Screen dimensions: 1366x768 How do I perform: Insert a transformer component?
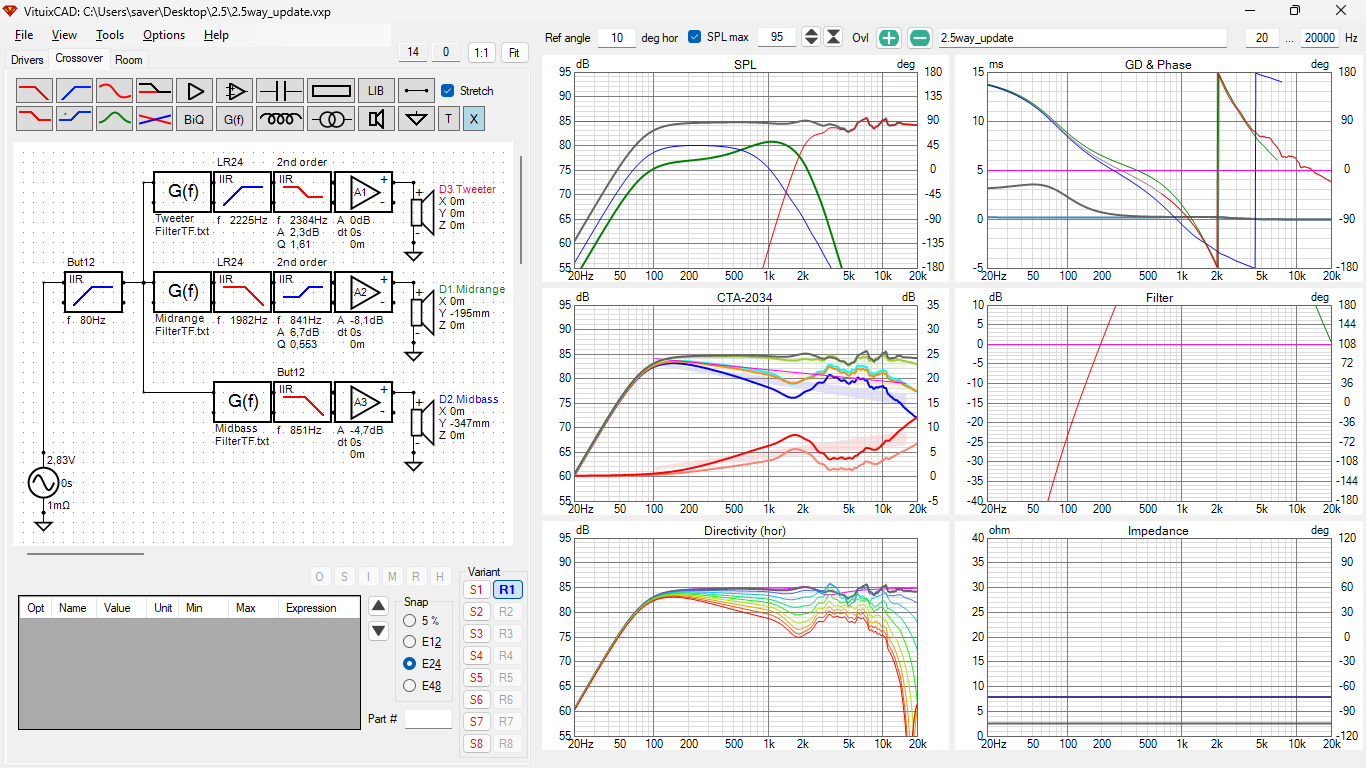[x=331, y=119]
